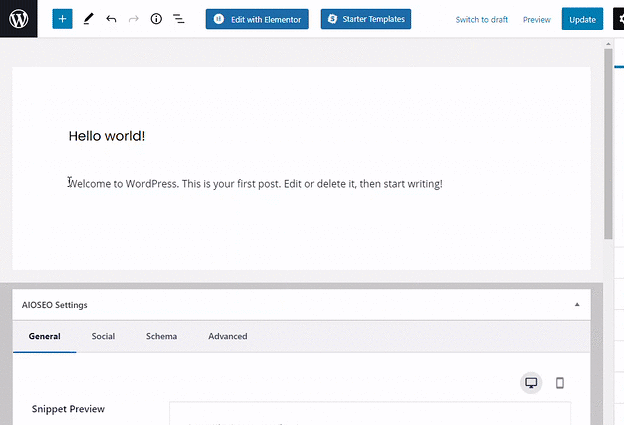
Task: Open Starter Templates
Action: pyautogui.click(x=366, y=19)
